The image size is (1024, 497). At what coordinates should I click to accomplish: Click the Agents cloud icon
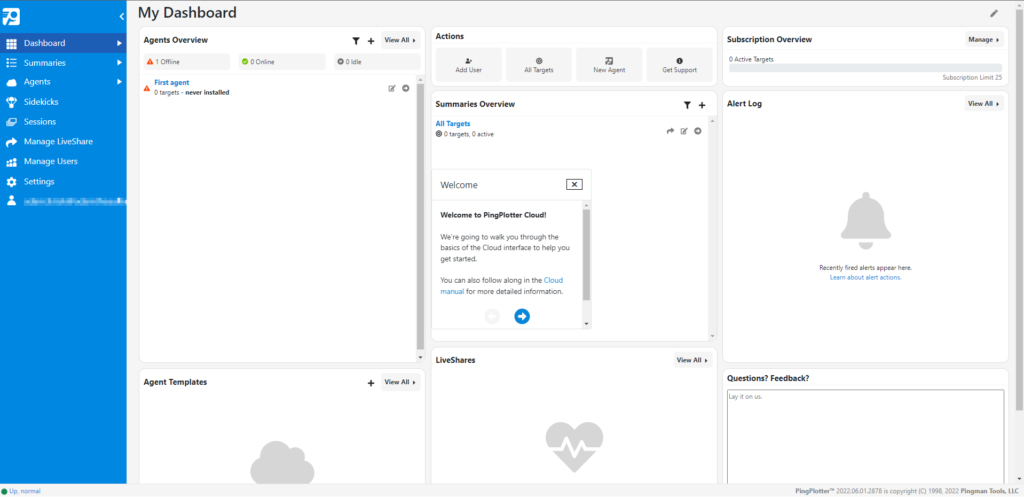point(11,82)
